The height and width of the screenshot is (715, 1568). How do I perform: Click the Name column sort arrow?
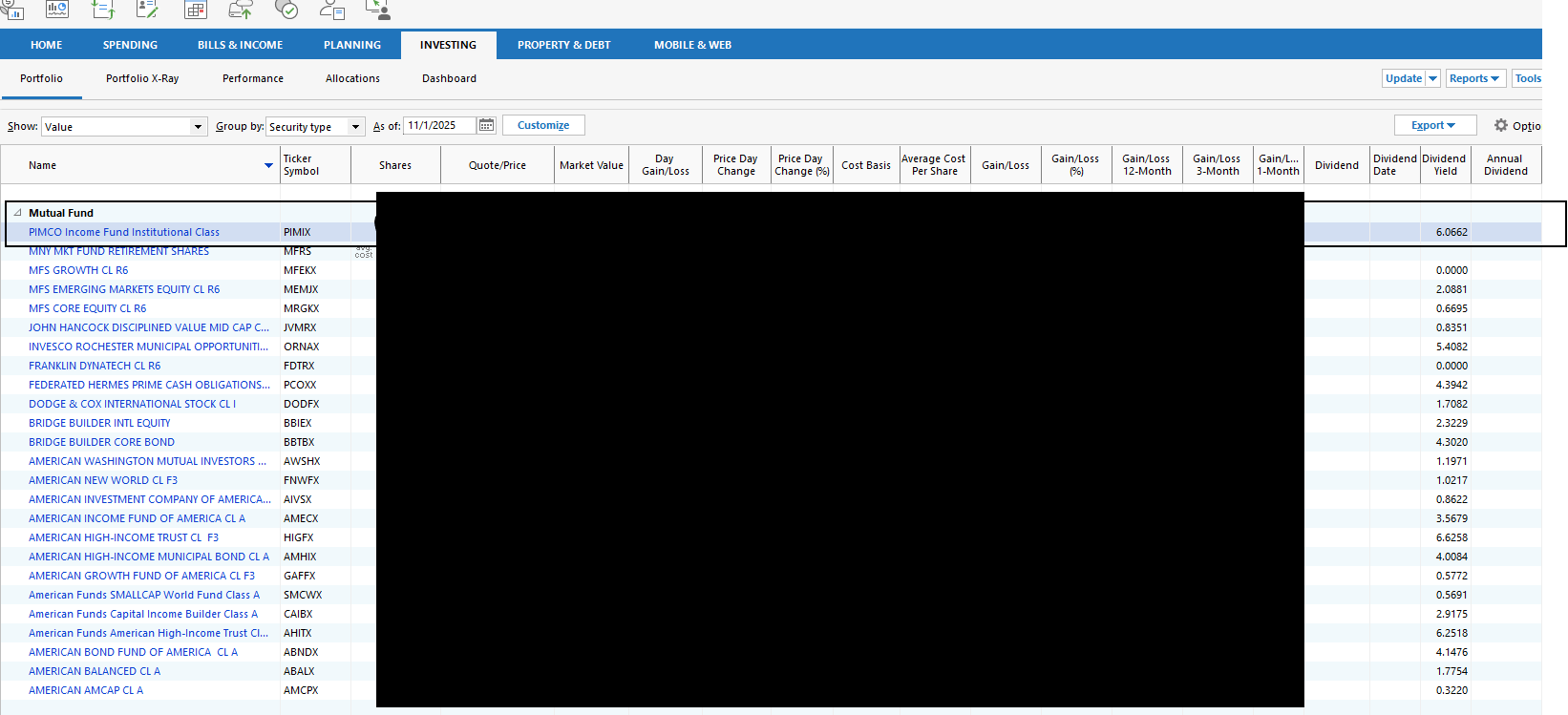tap(268, 165)
